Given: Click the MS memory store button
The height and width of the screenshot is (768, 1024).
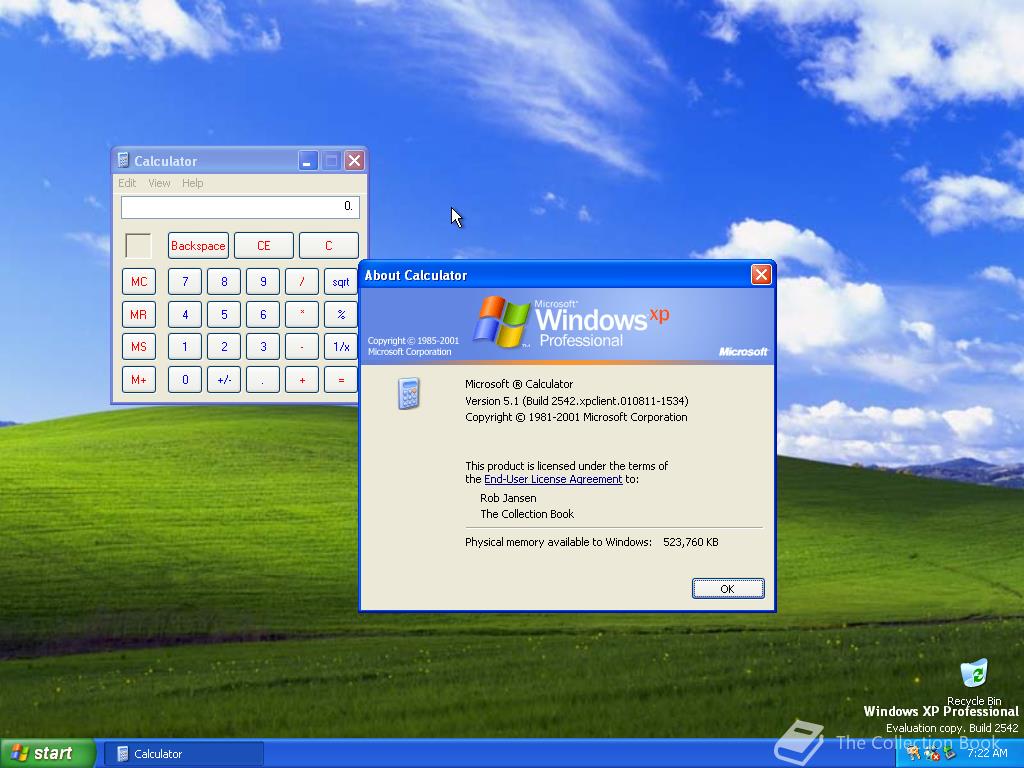Looking at the screenshot, I should tap(138, 347).
